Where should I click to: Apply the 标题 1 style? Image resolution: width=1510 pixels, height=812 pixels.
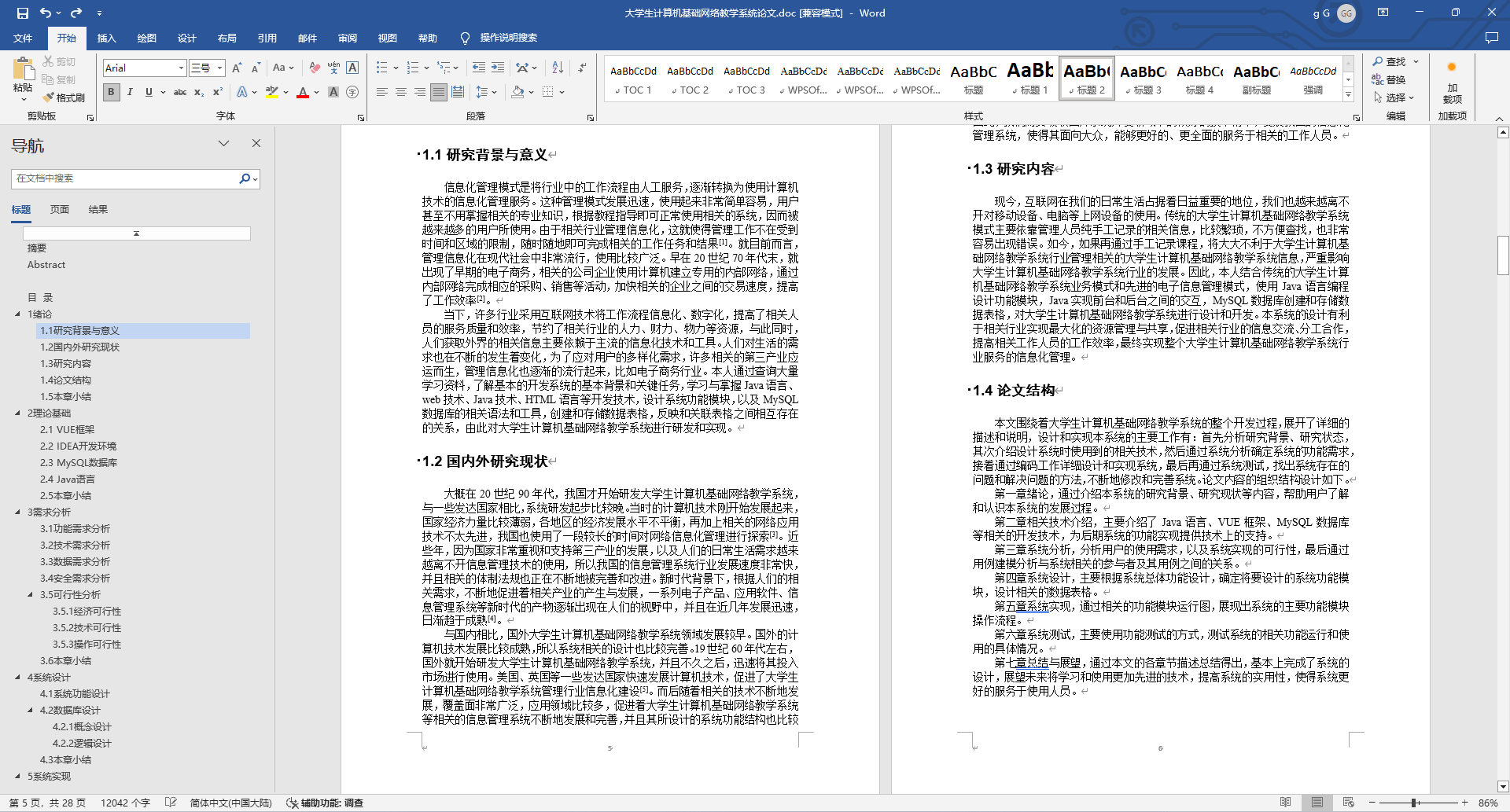coord(1030,78)
